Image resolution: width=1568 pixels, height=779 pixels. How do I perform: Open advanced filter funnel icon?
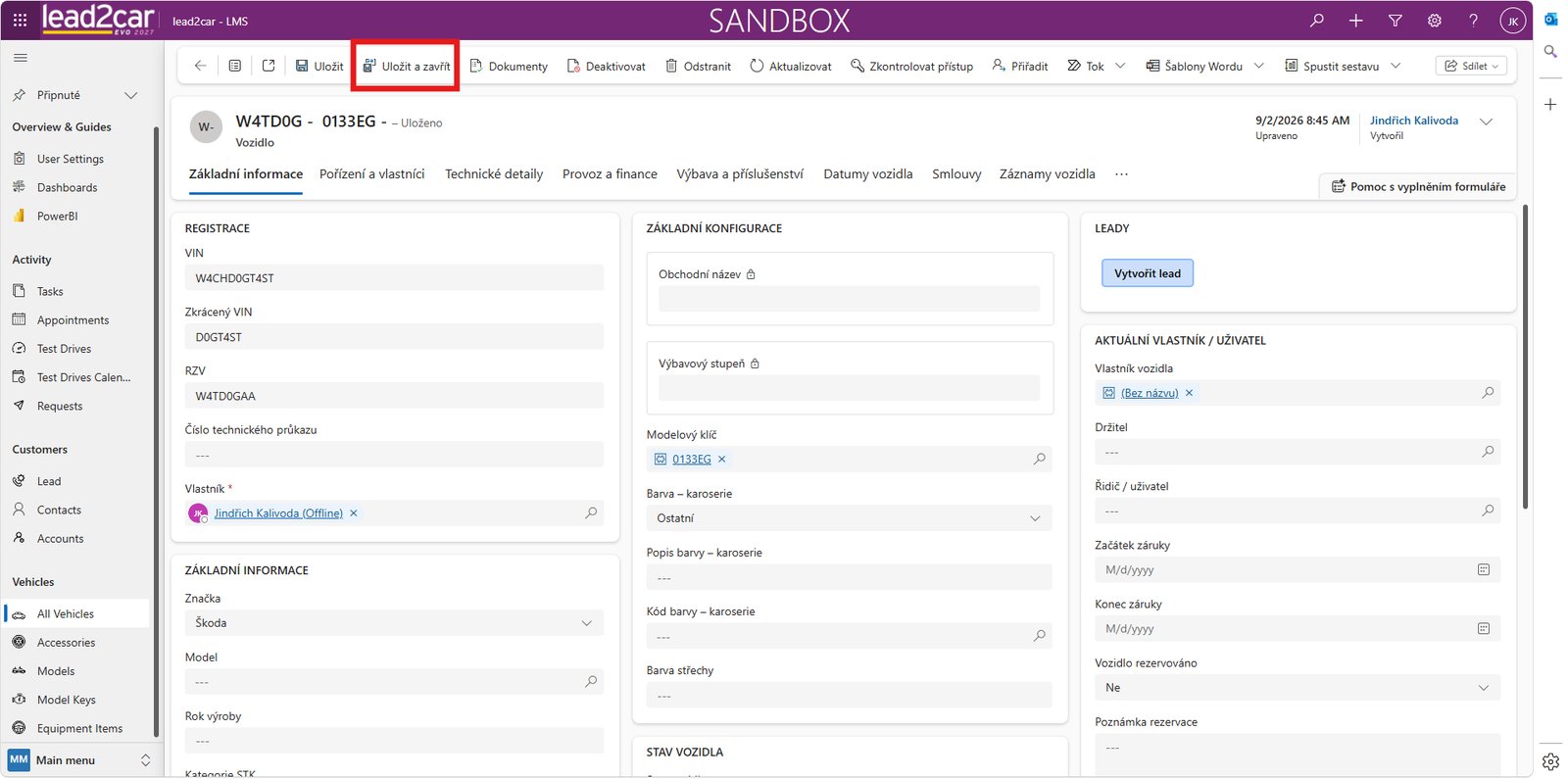[1395, 20]
